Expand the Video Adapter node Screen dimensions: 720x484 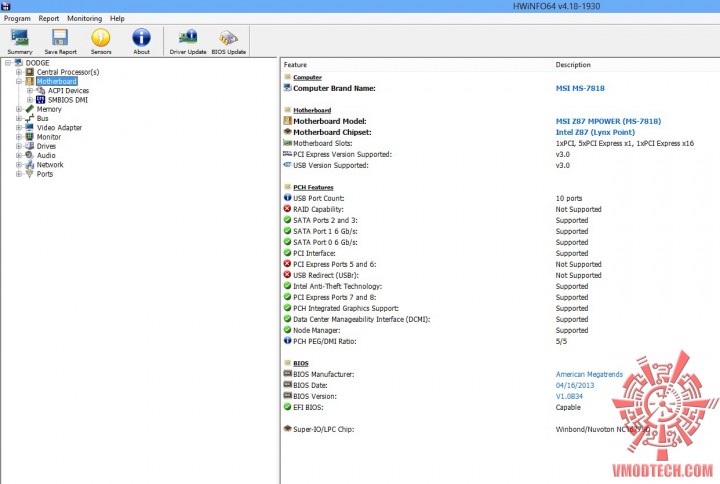pyautogui.click(x=19, y=128)
